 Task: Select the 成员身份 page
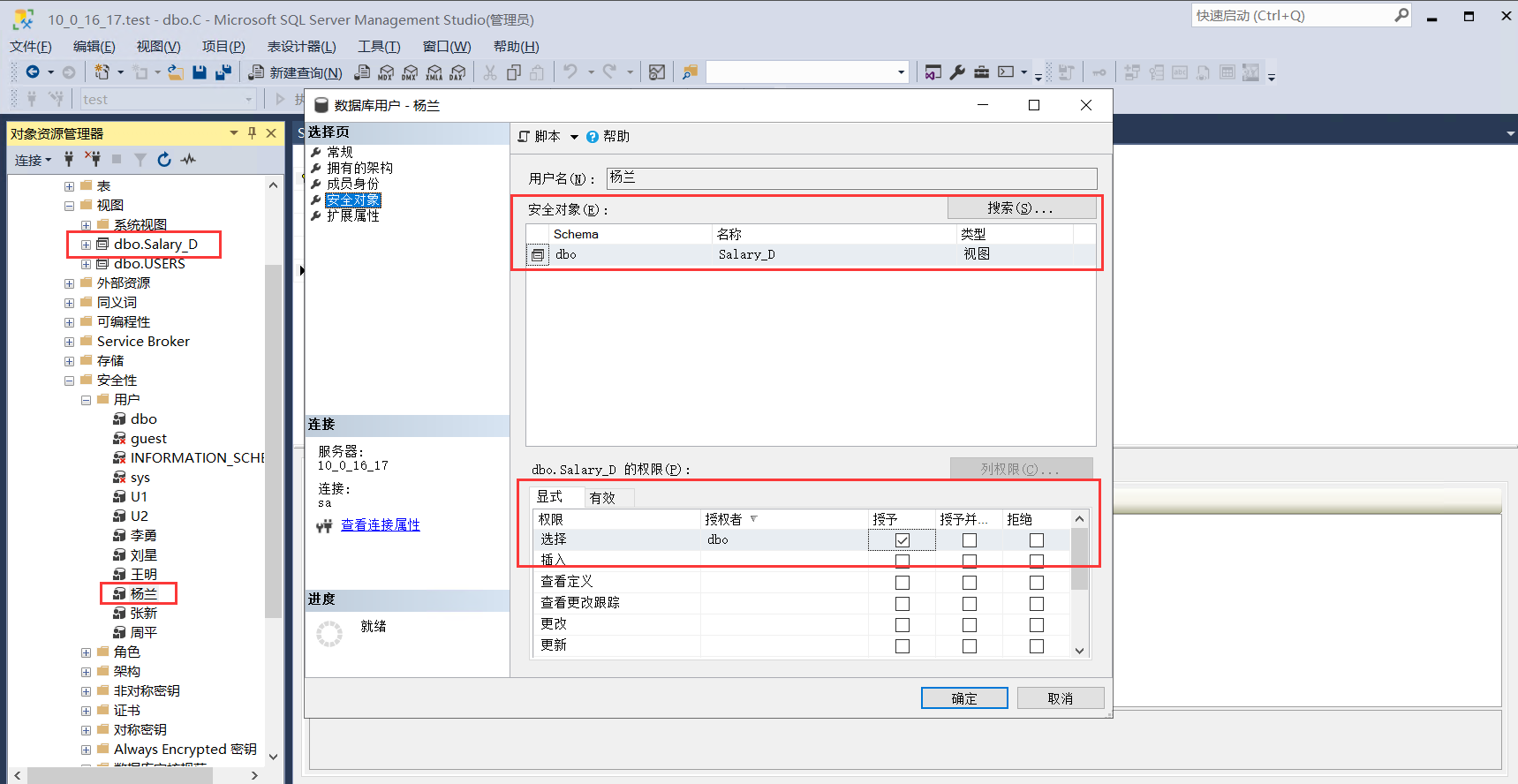353,184
